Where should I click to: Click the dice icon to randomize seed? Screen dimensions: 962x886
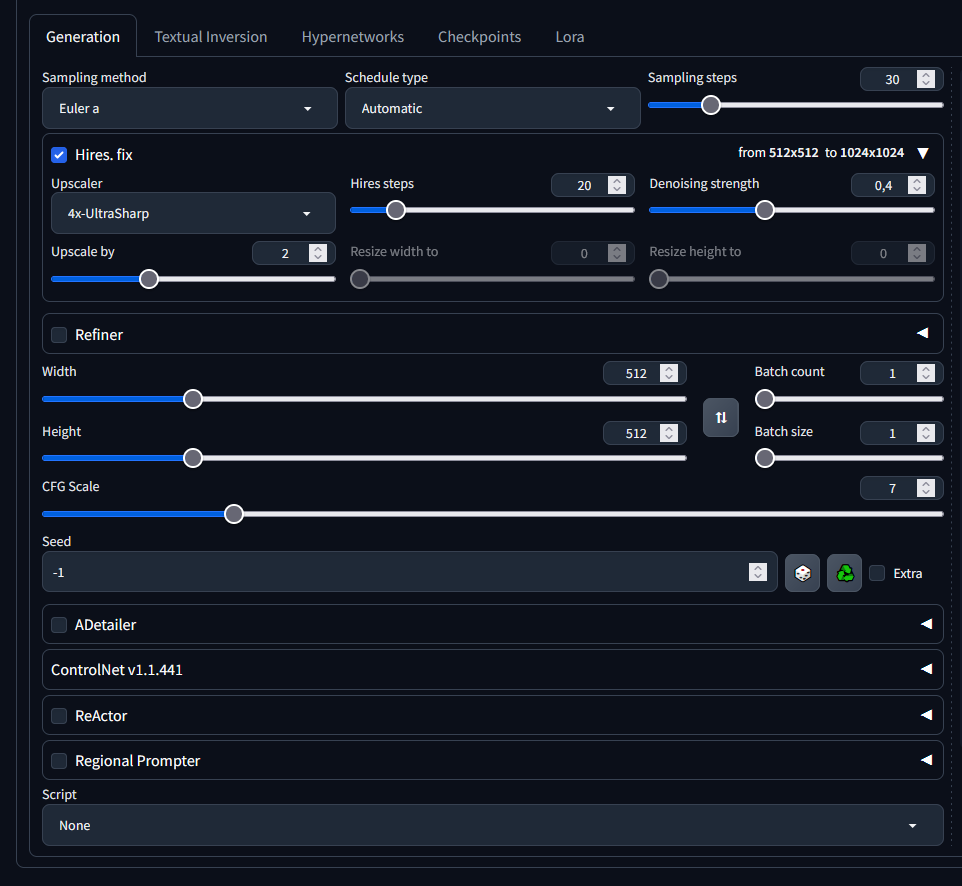(x=802, y=573)
